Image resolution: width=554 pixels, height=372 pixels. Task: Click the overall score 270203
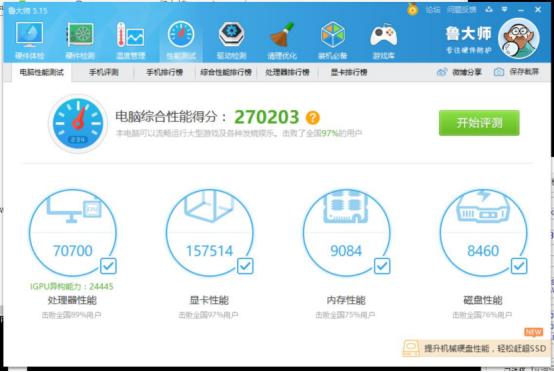267,117
